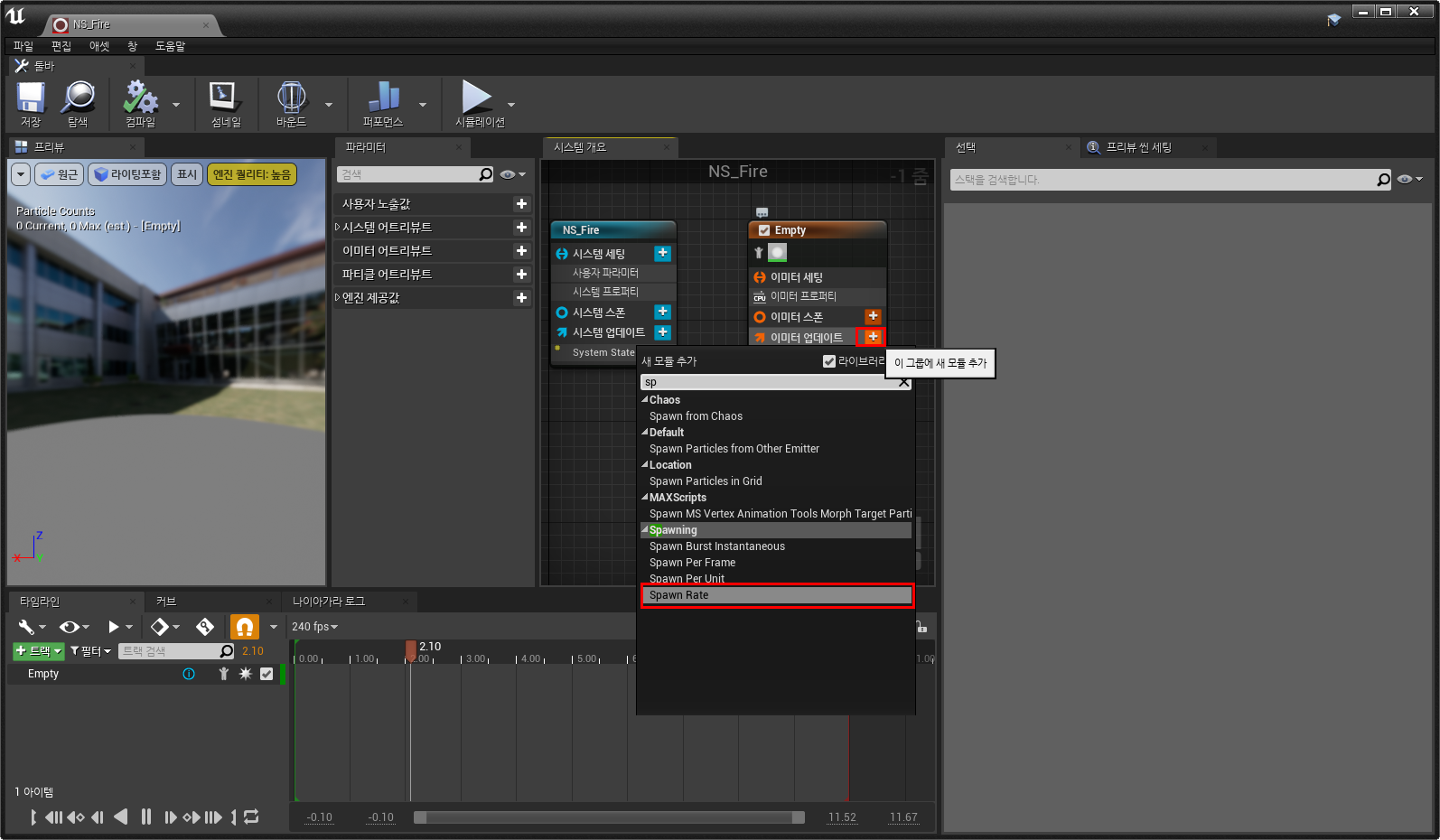Click the auto-key icon in timeline toolbar
The height and width of the screenshot is (840, 1440).
click(205, 626)
